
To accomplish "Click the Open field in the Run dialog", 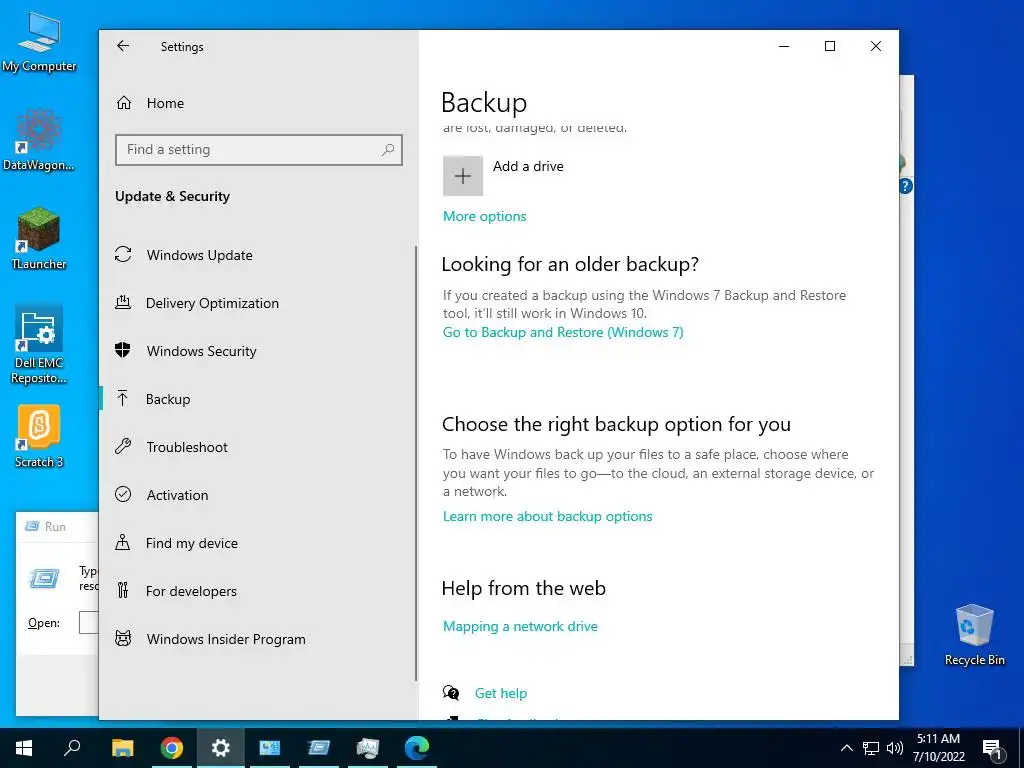I will pos(89,622).
